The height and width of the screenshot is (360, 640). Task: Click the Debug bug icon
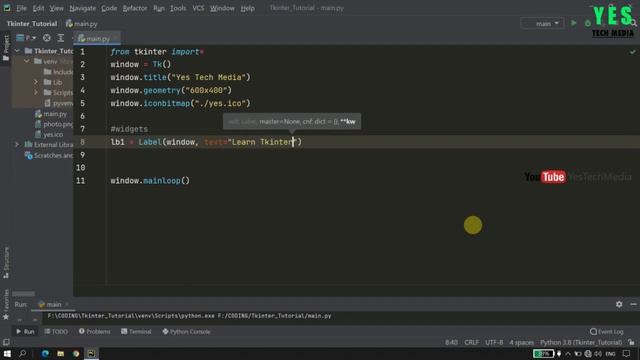click(x=588, y=23)
